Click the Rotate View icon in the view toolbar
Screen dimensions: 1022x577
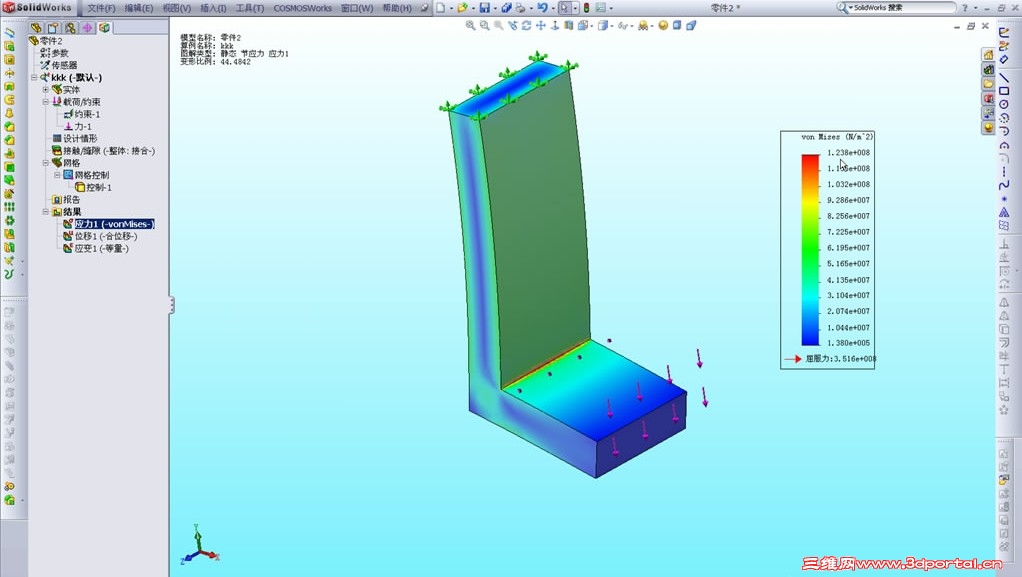pyautogui.click(x=527, y=25)
